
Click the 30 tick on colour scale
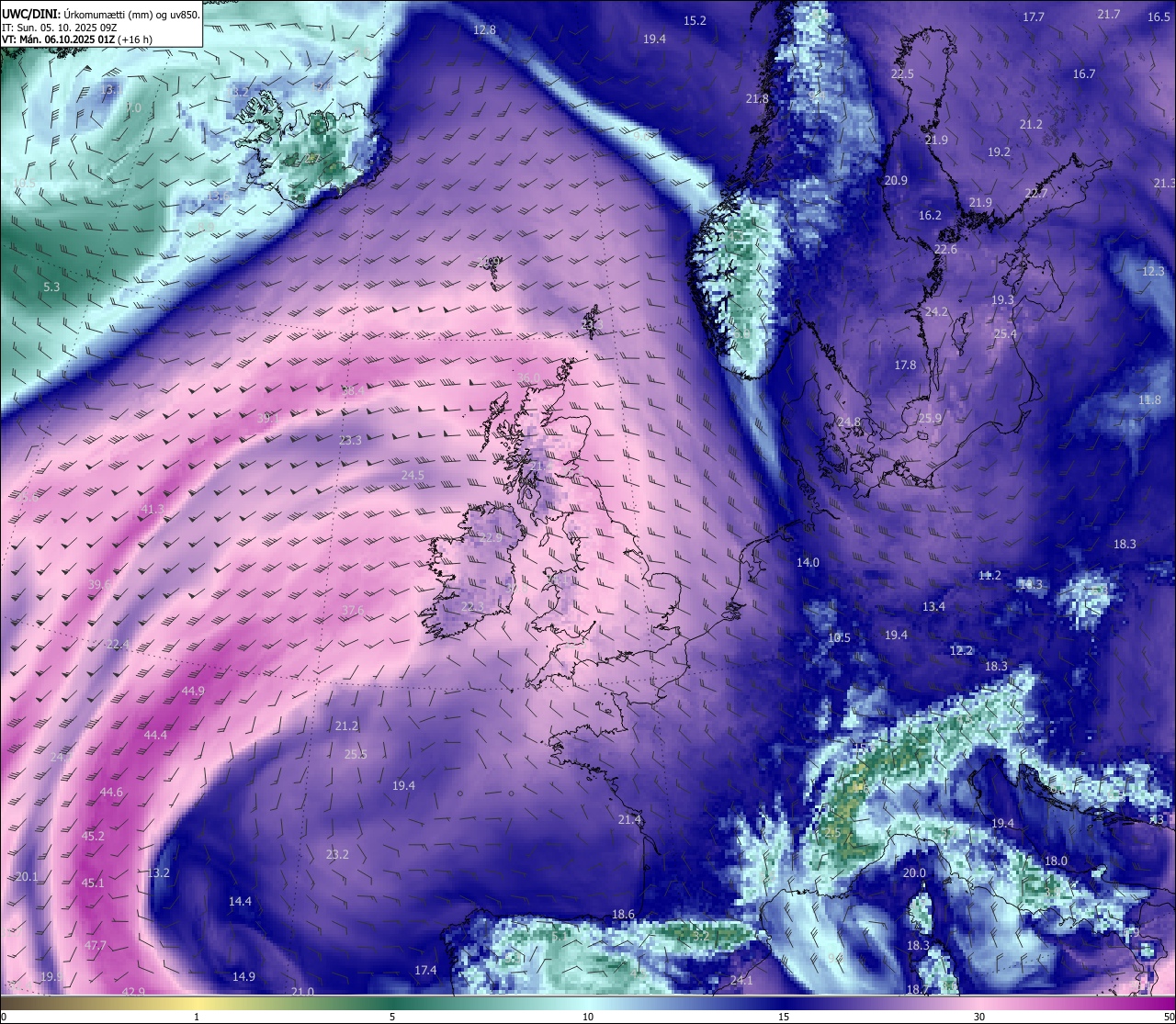[979, 1017]
